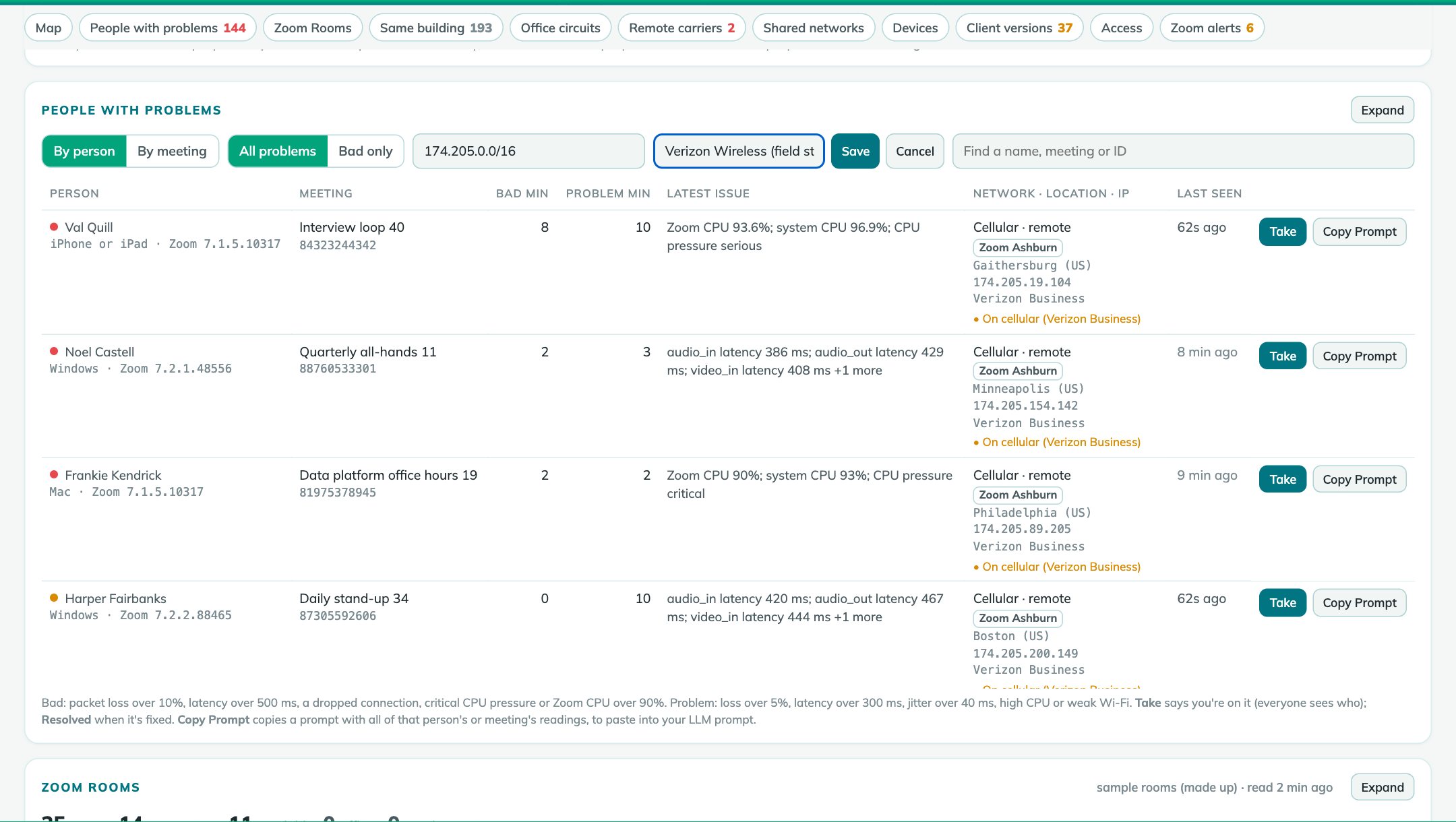Take Noel Castell's problem
The image size is (1456, 822).
click(1282, 356)
